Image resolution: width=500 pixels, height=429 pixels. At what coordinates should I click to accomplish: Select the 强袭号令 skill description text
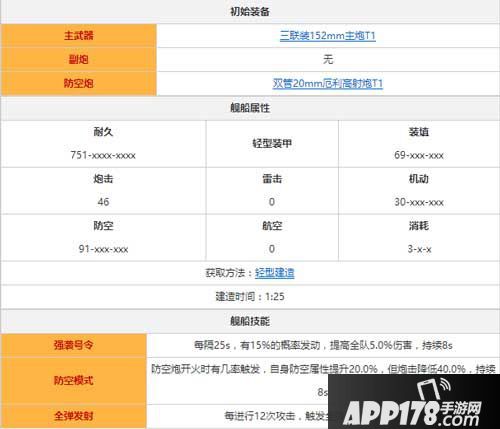pos(323,345)
